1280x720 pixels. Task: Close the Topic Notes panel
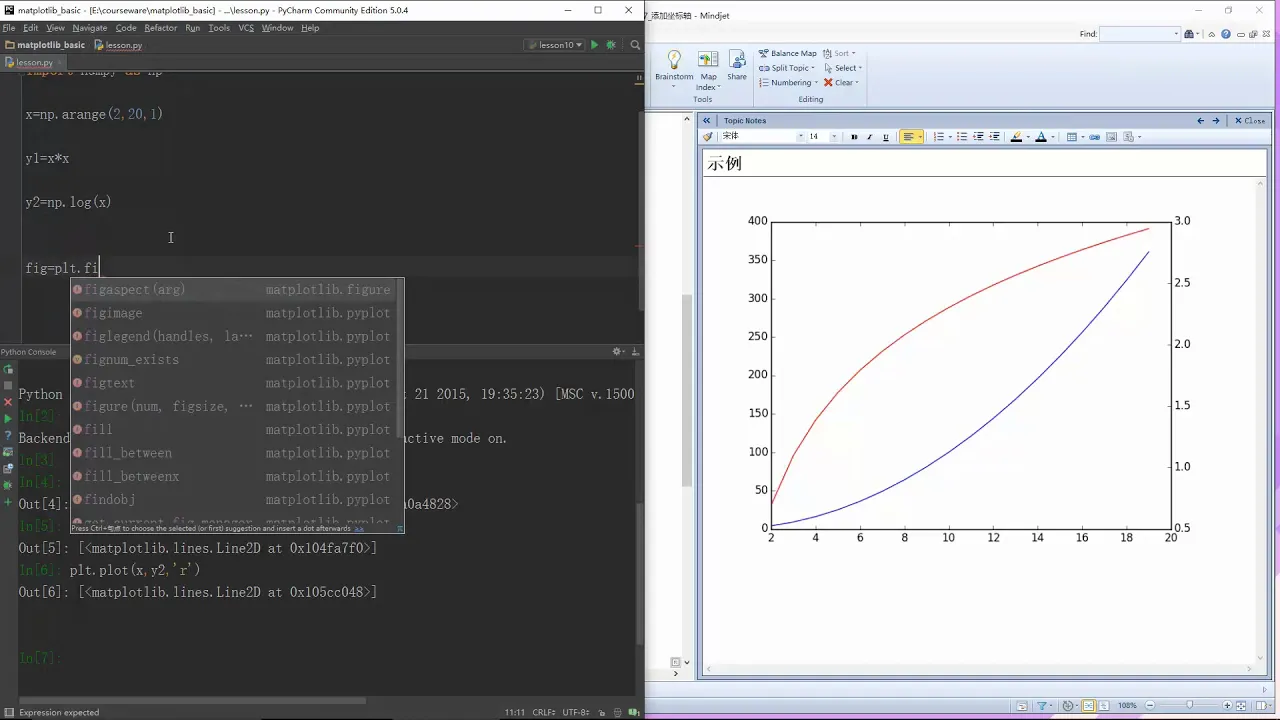click(x=1249, y=120)
